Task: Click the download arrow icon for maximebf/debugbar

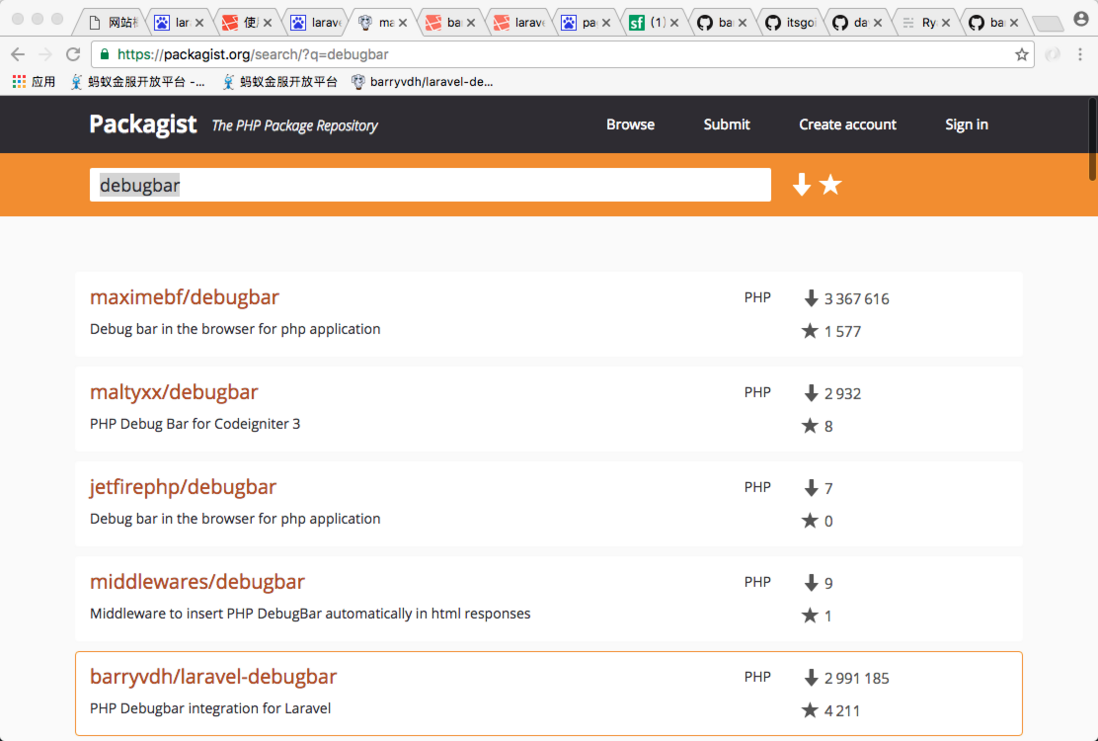Action: pyautogui.click(x=811, y=298)
